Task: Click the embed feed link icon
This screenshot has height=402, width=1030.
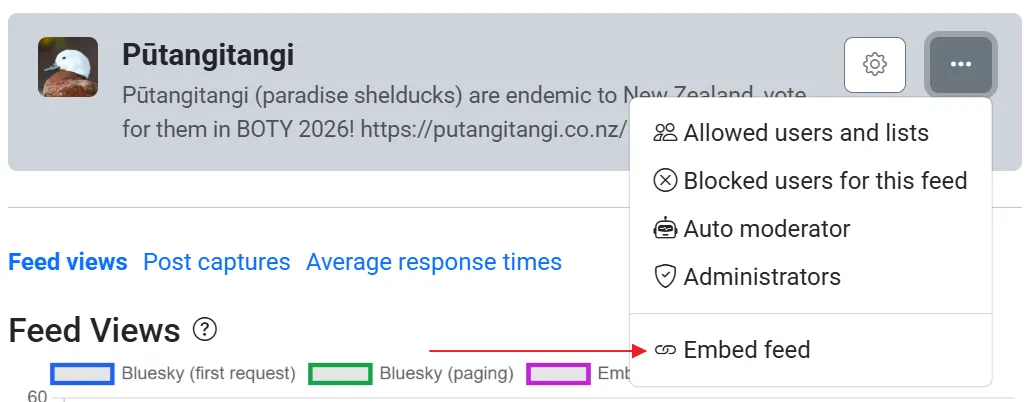Action: pyautogui.click(x=665, y=350)
